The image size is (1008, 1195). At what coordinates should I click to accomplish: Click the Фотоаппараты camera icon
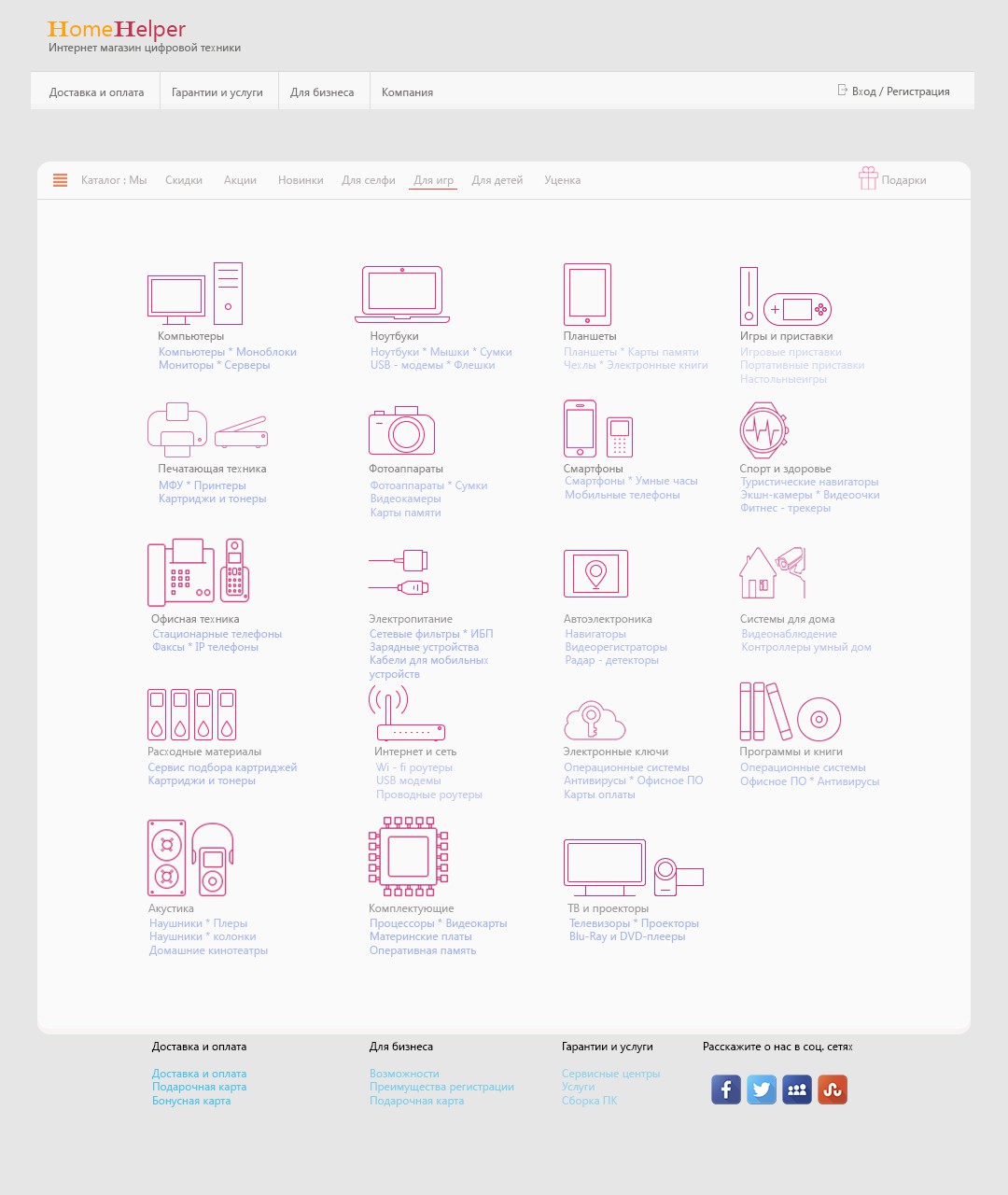click(x=402, y=430)
